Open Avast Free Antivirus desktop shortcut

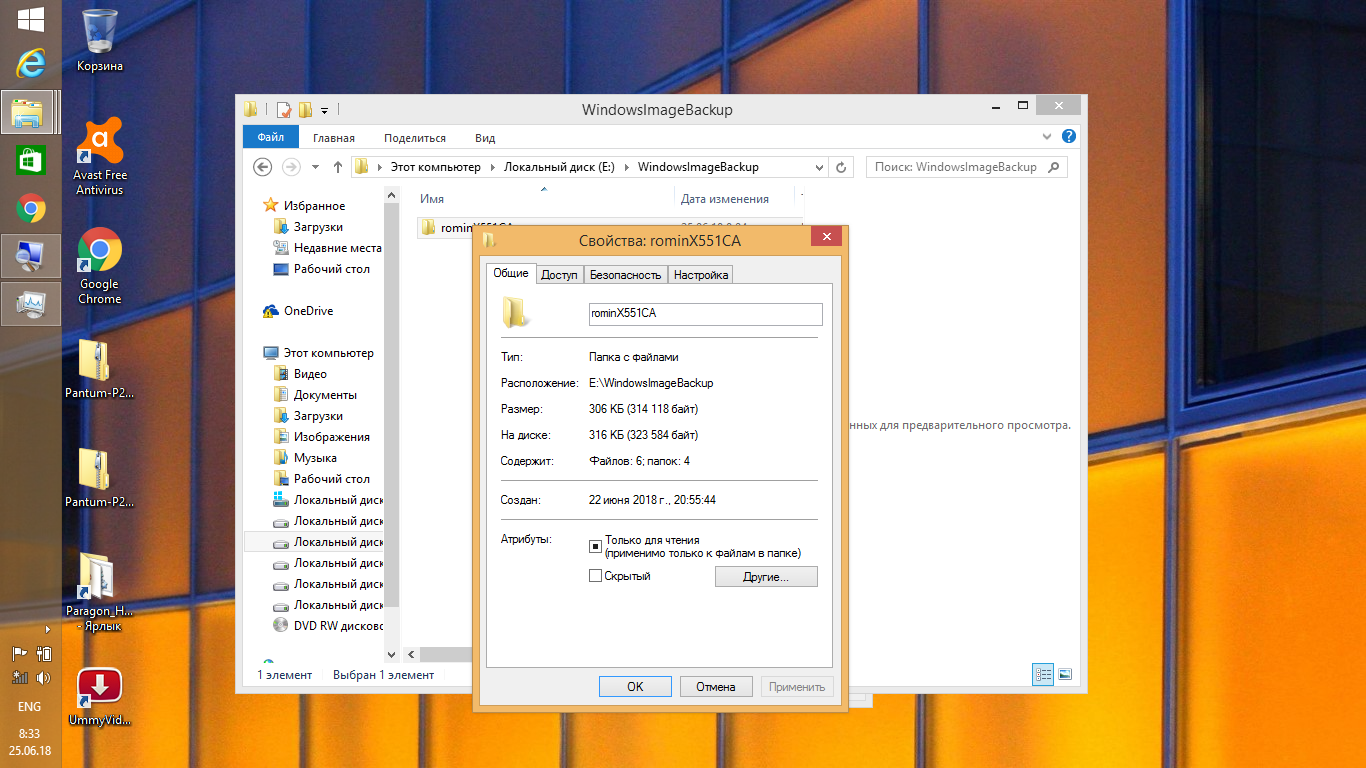pyautogui.click(x=100, y=143)
